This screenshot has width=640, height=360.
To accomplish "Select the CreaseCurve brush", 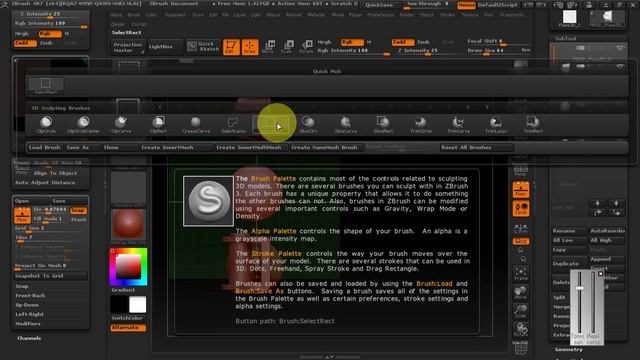I will click(196, 124).
